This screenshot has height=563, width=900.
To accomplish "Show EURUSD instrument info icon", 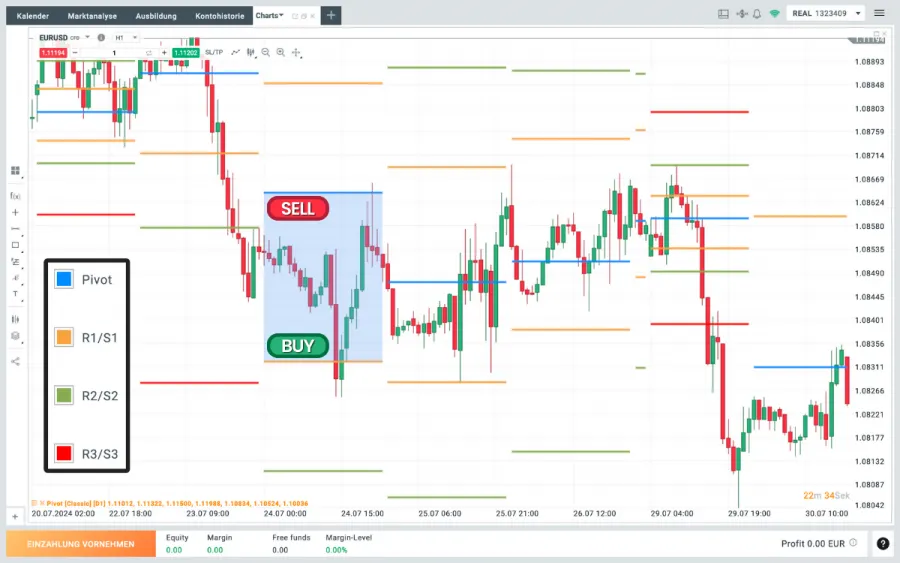I will pos(101,37).
